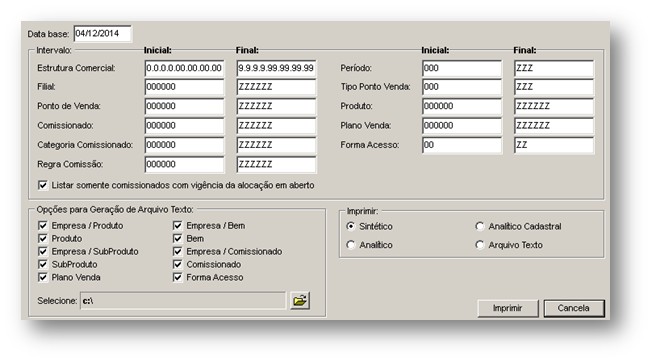The width and height of the screenshot is (652, 362).
Task: Focus Forma Acesso initial field
Action: click(462, 145)
